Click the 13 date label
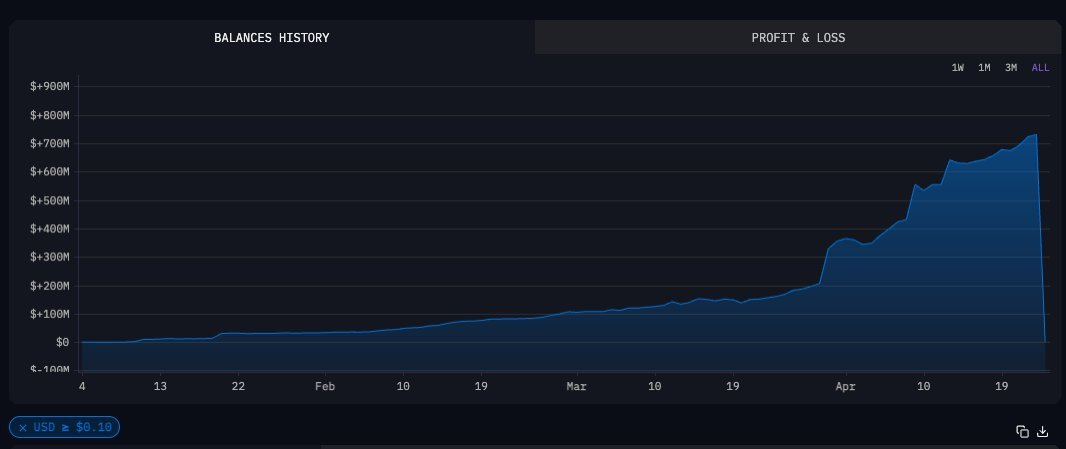The image size is (1066, 449). coord(160,386)
